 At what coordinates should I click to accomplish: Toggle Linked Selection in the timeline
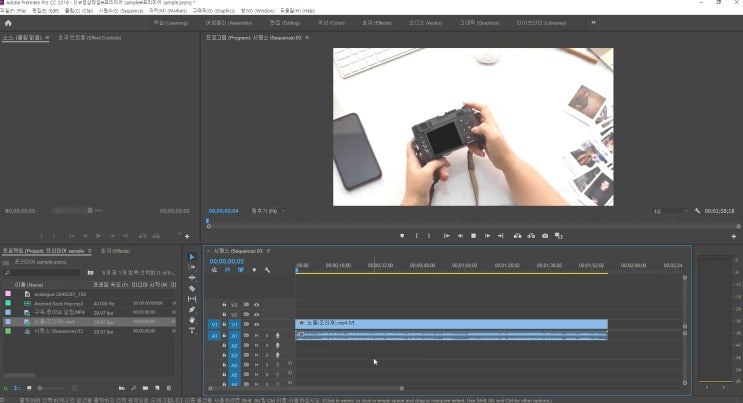click(241, 270)
